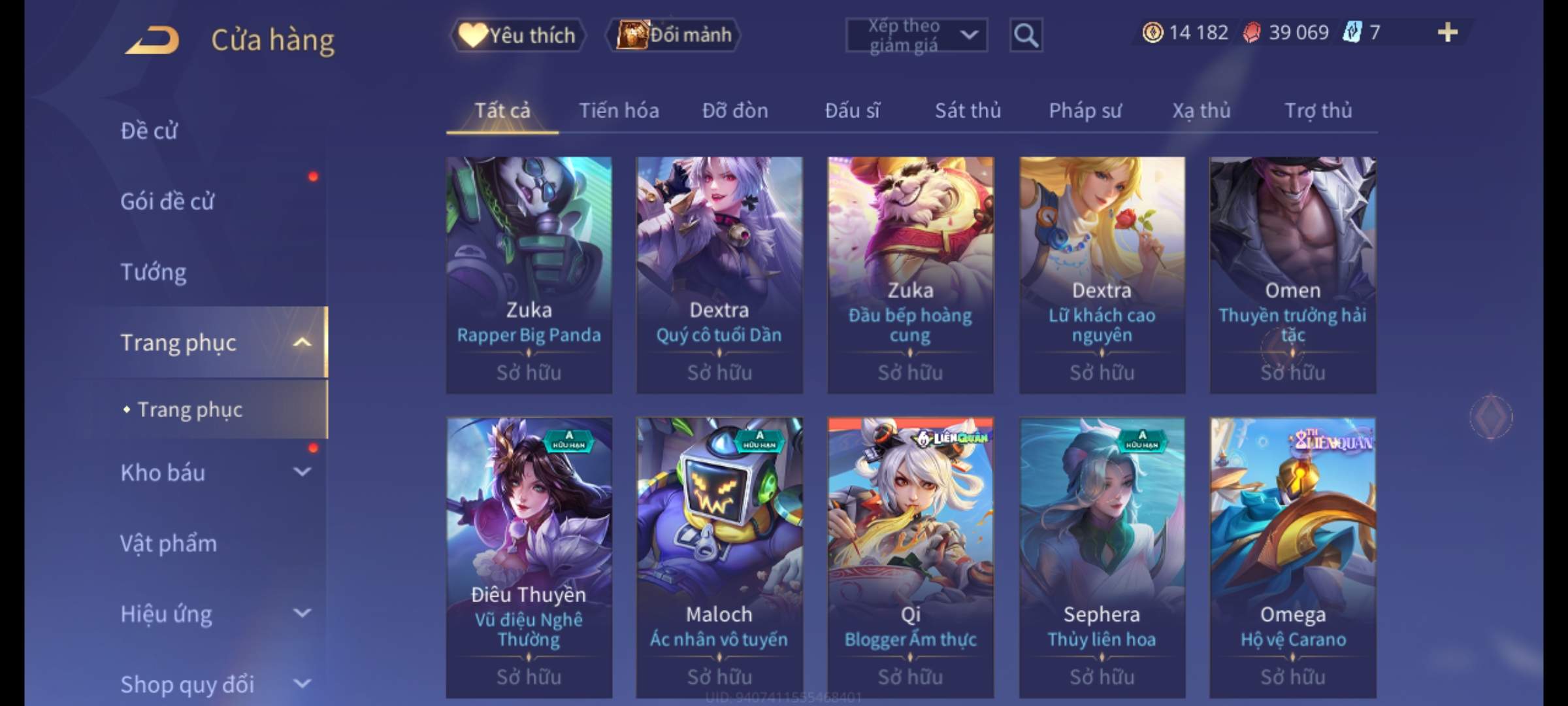Open Tướng in the sidebar

tap(154, 271)
